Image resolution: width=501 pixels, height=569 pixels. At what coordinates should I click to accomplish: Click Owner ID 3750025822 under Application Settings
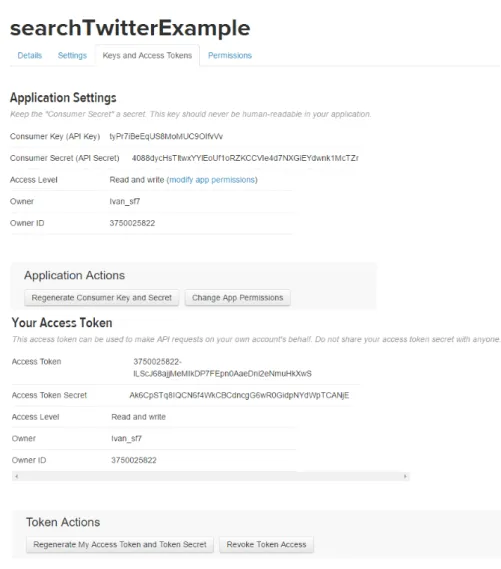(132, 223)
